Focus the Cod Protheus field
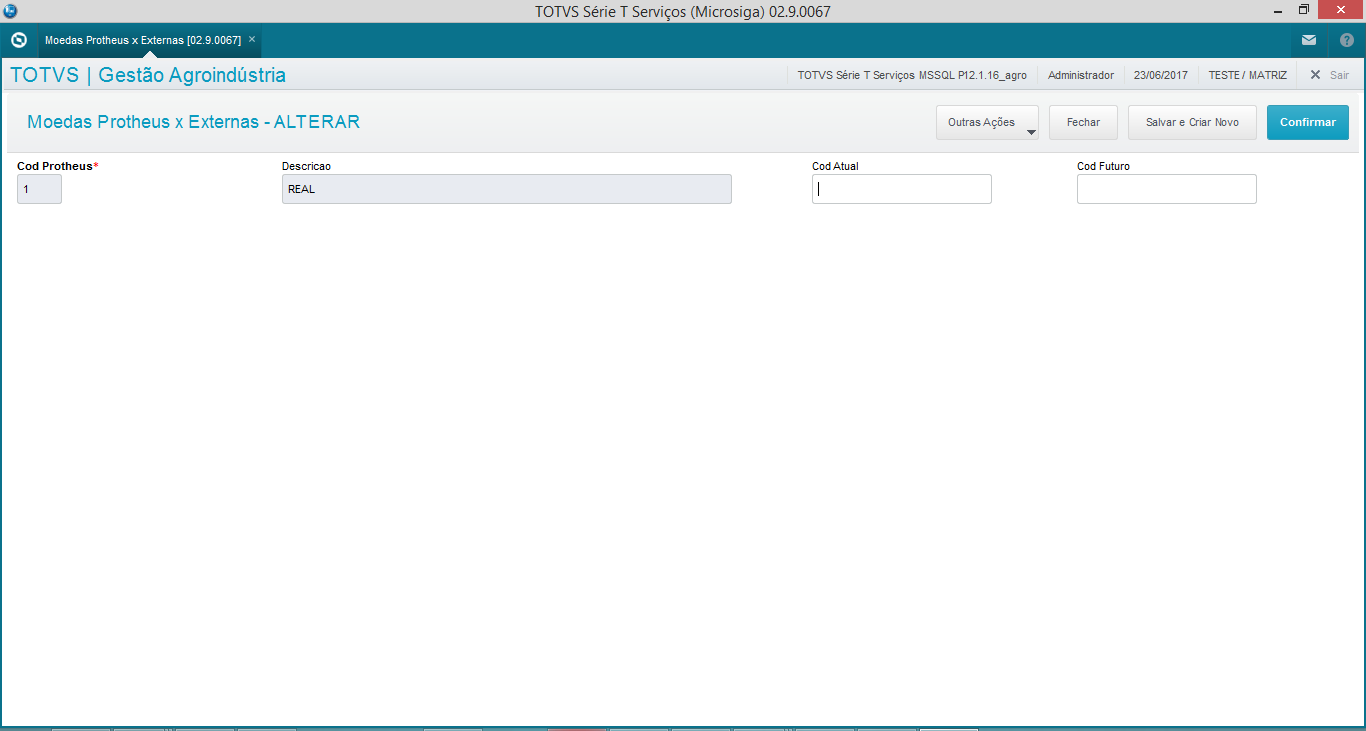This screenshot has width=1366, height=731. (x=39, y=189)
